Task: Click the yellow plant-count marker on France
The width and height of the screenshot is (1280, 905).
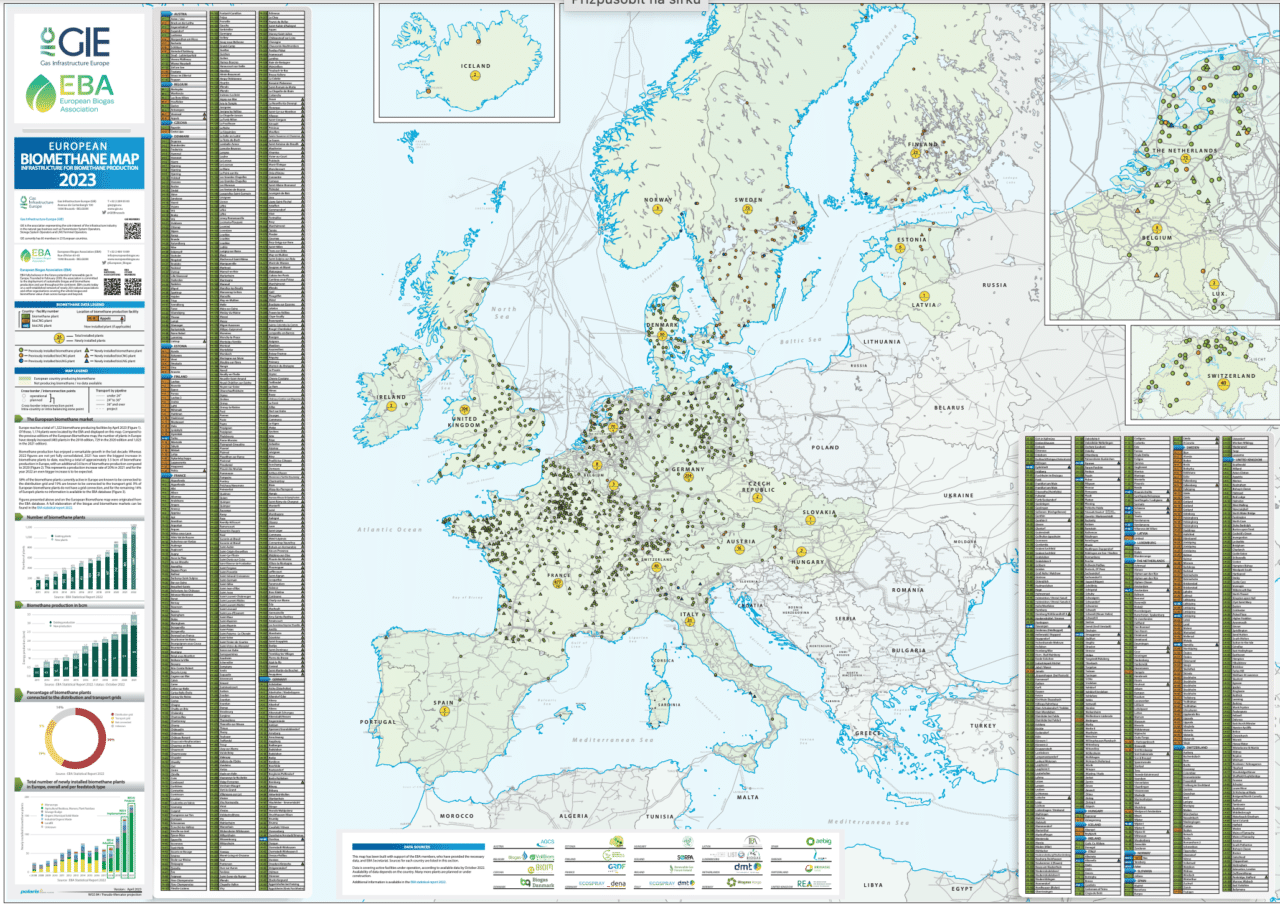Action: point(557,582)
